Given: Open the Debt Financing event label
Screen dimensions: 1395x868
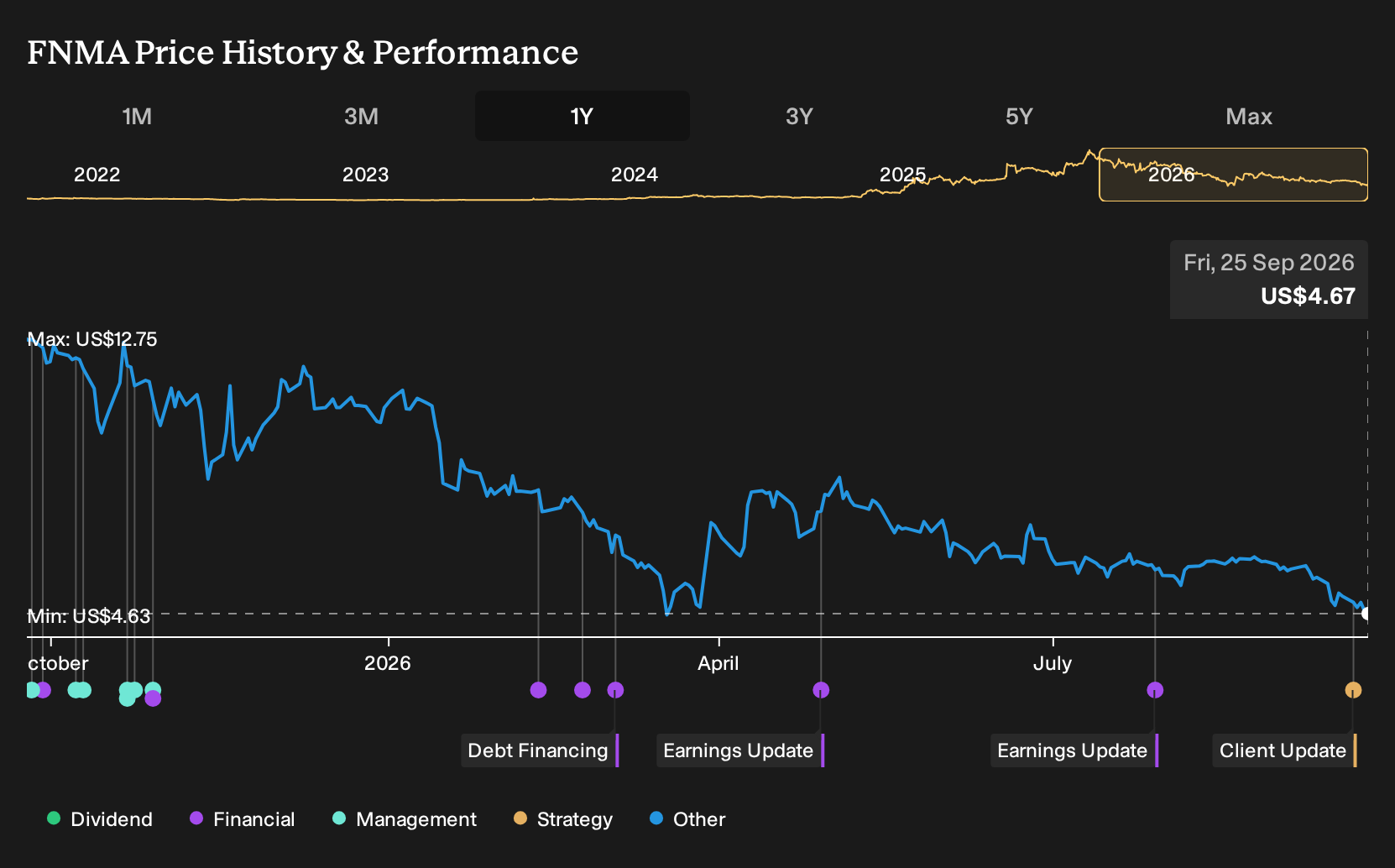Looking at the screenshot, I should coord(540,750).
